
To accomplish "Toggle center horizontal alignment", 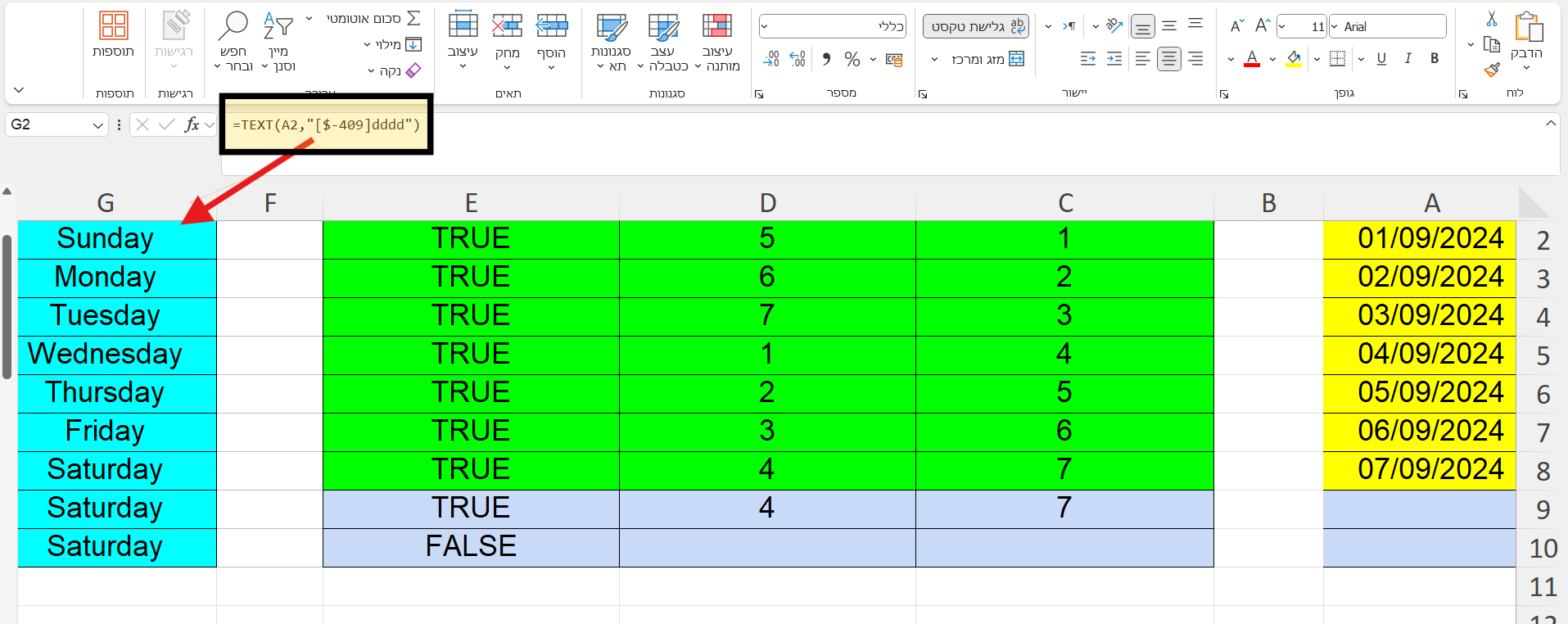I will (x=1168, y=58).
